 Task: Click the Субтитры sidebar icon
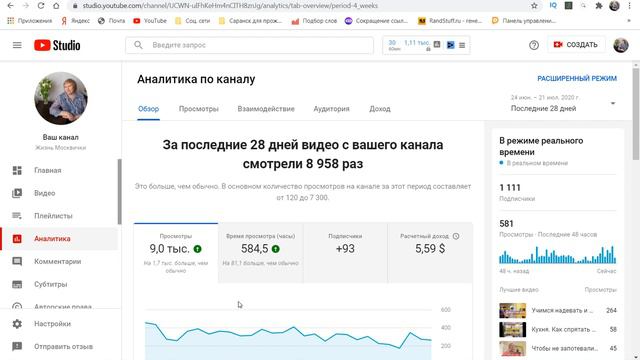(17, 284)
